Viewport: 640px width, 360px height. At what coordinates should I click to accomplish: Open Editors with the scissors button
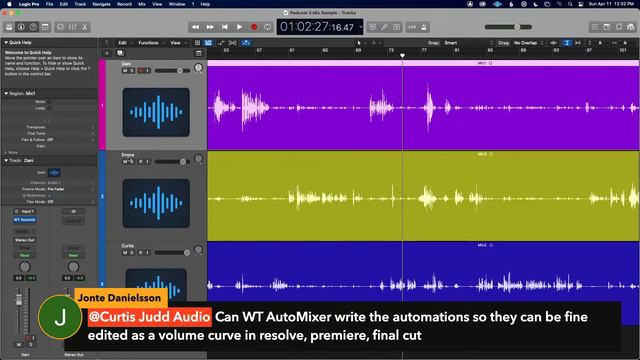pos(84,27)
